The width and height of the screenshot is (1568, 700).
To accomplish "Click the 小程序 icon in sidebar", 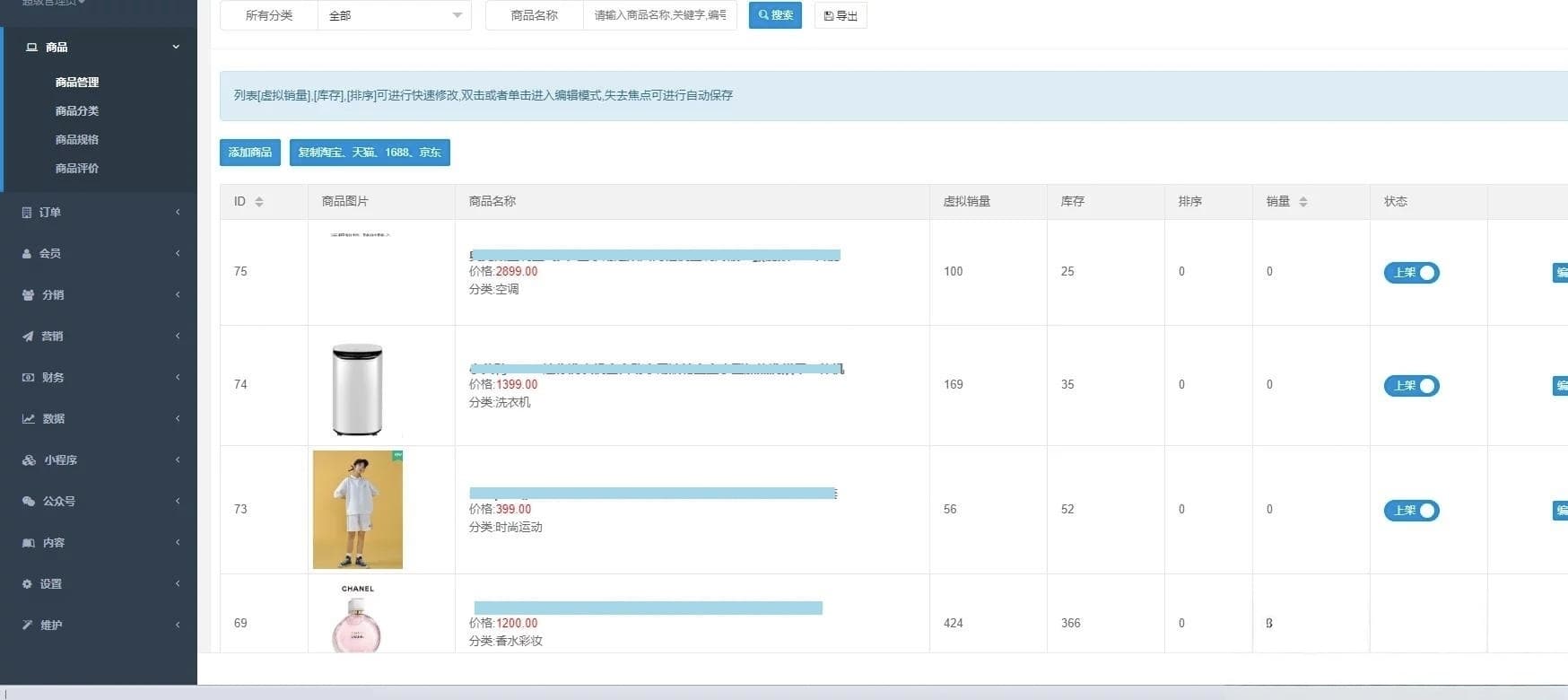I will pyautogui.click(x=29, y=460).
